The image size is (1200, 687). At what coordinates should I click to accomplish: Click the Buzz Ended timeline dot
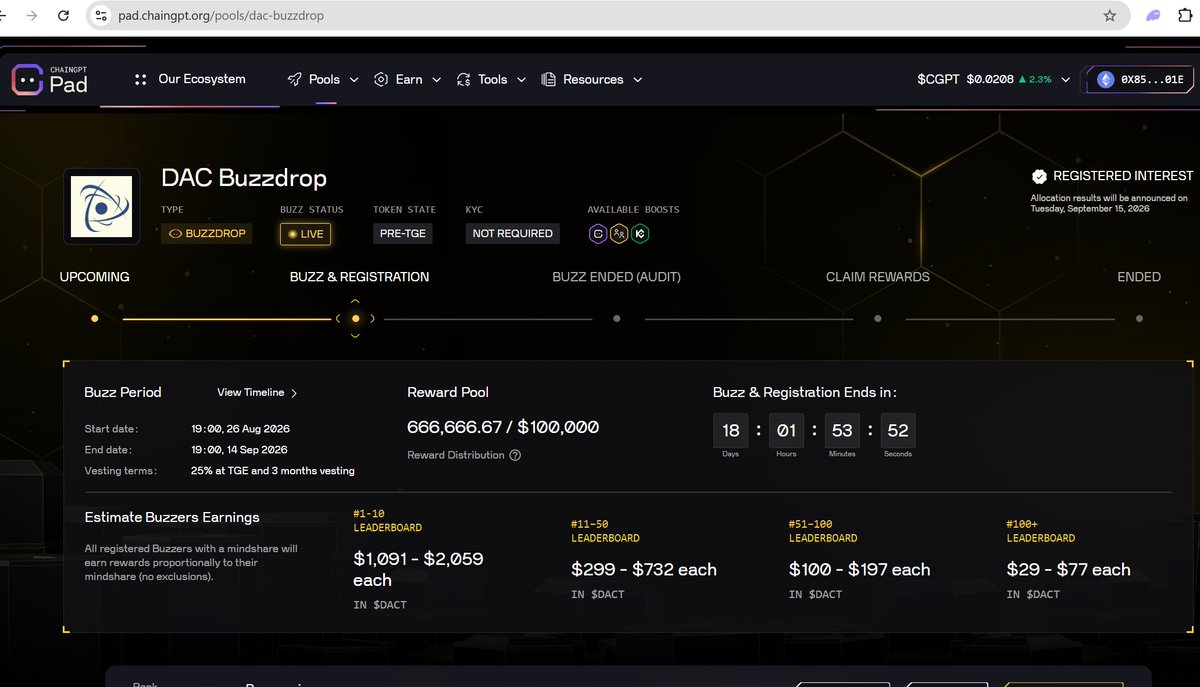click(x=617, y=319)
